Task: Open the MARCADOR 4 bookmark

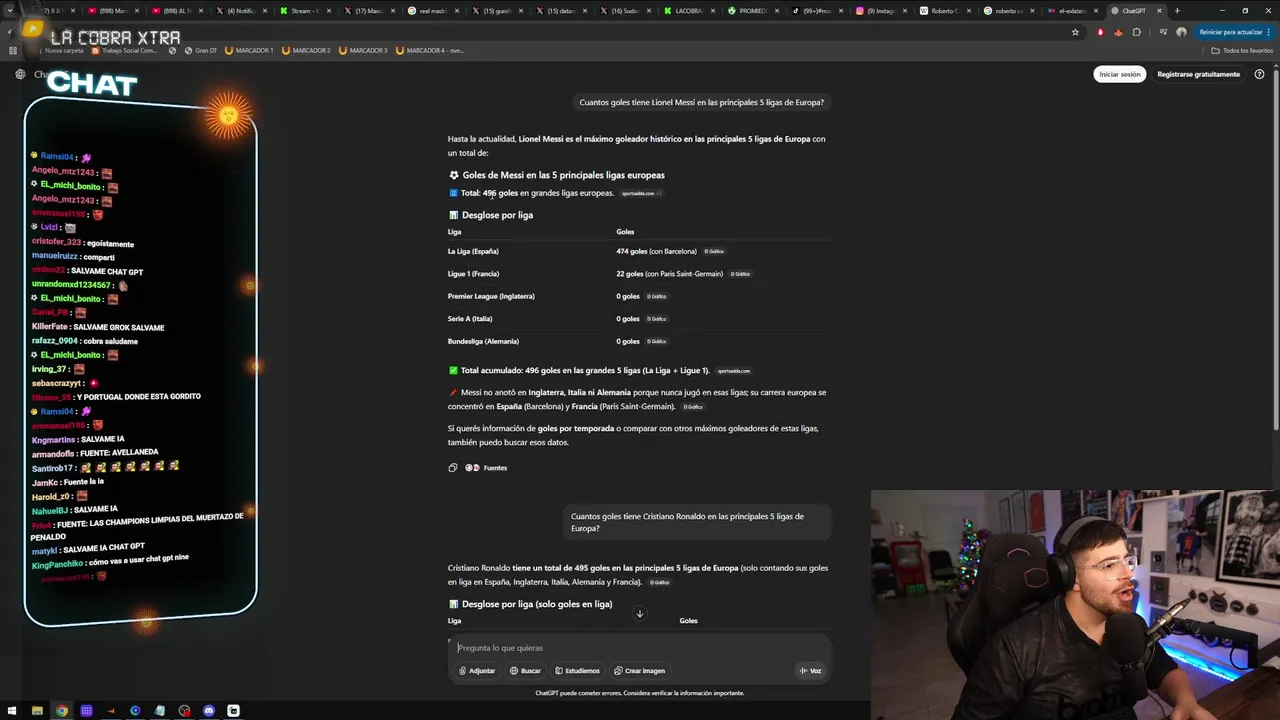Action: tap(430, 50)
